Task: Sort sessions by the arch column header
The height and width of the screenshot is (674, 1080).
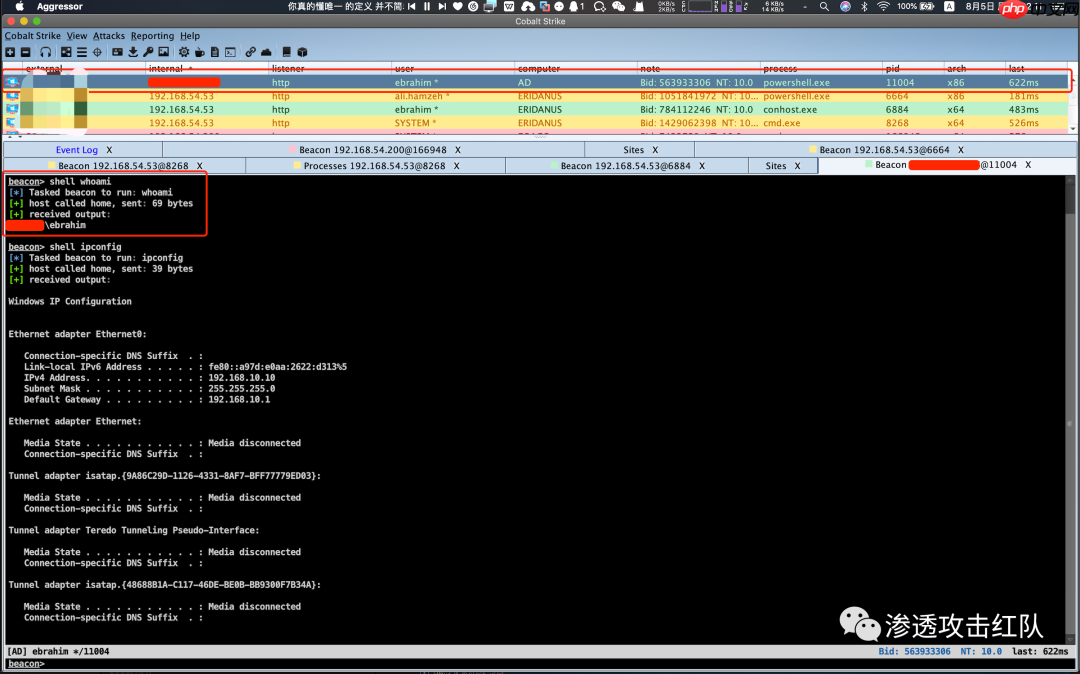Action: pyautogui.click(x=975, y=68)
